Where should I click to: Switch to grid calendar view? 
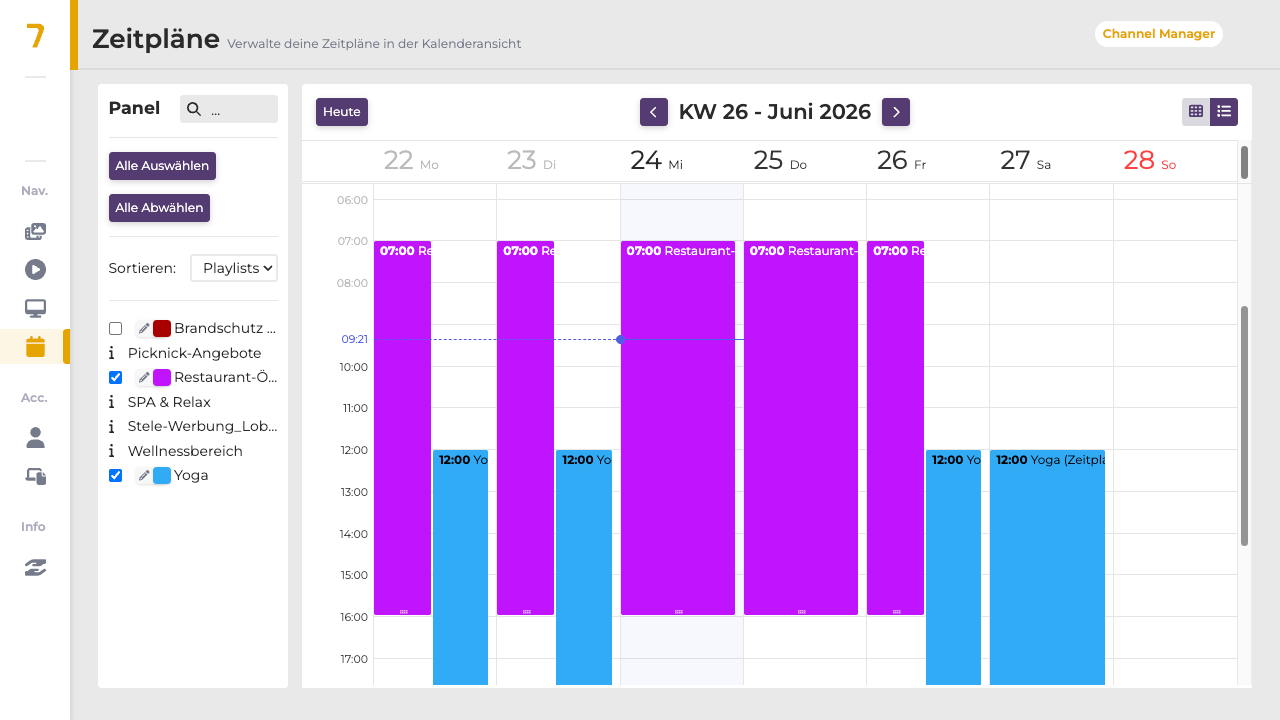[1196, 112]
